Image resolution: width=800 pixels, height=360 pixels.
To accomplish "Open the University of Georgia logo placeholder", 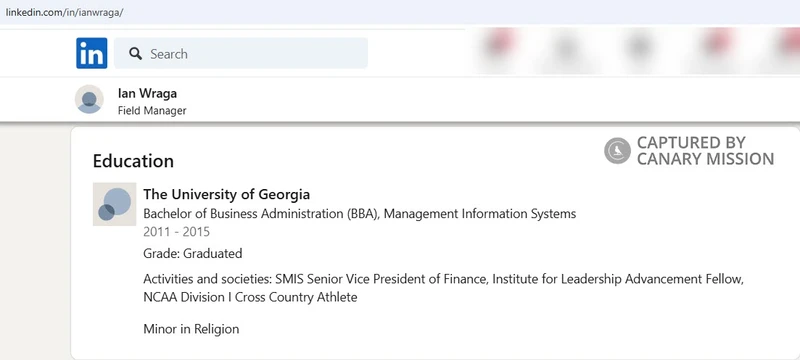I will 114,204.
